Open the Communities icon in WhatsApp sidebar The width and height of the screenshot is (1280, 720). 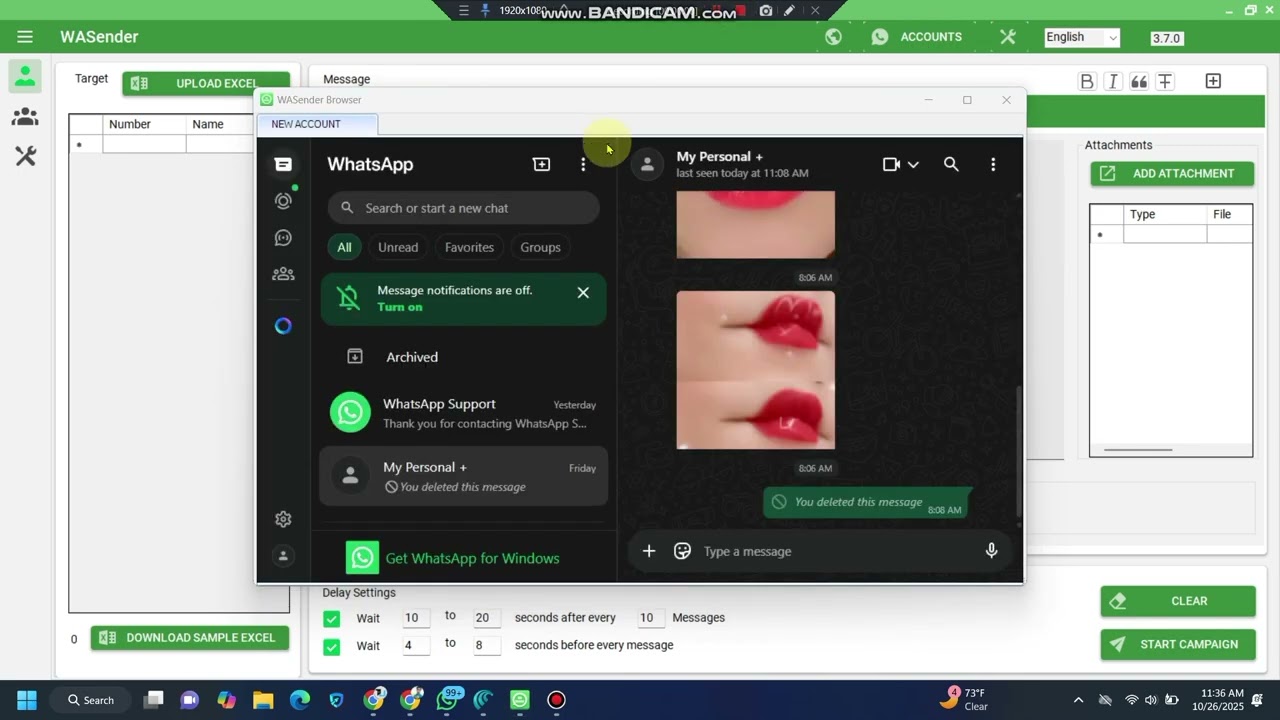coord(283,274)
